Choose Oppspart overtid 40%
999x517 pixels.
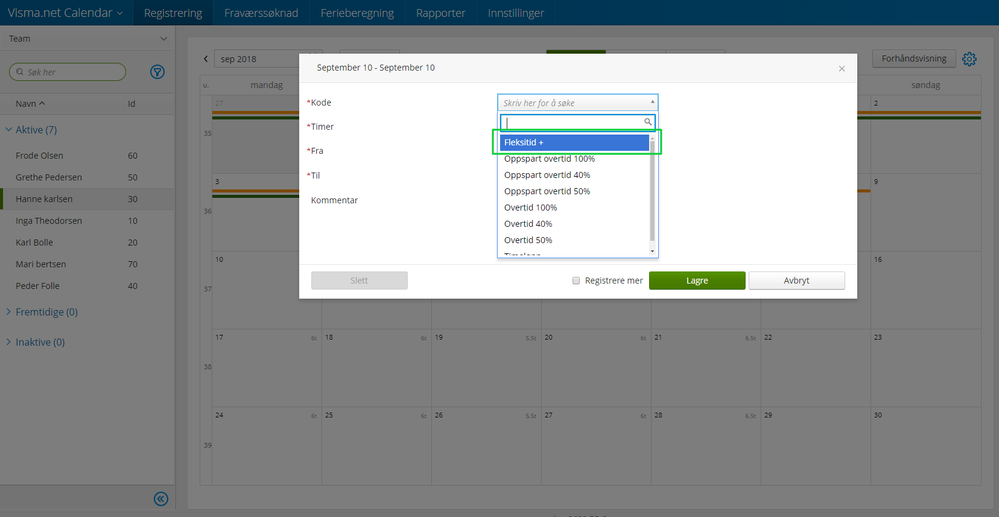pyautogui.click(x=574, y=175)
